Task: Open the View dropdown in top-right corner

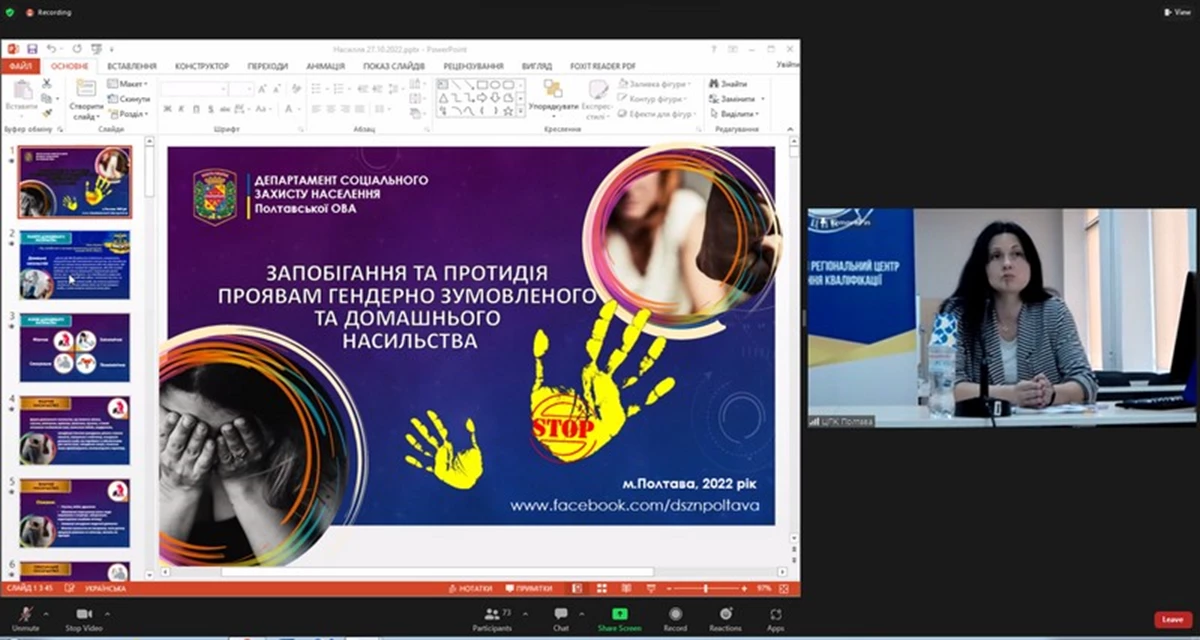Action: (x=1176, y=12)
